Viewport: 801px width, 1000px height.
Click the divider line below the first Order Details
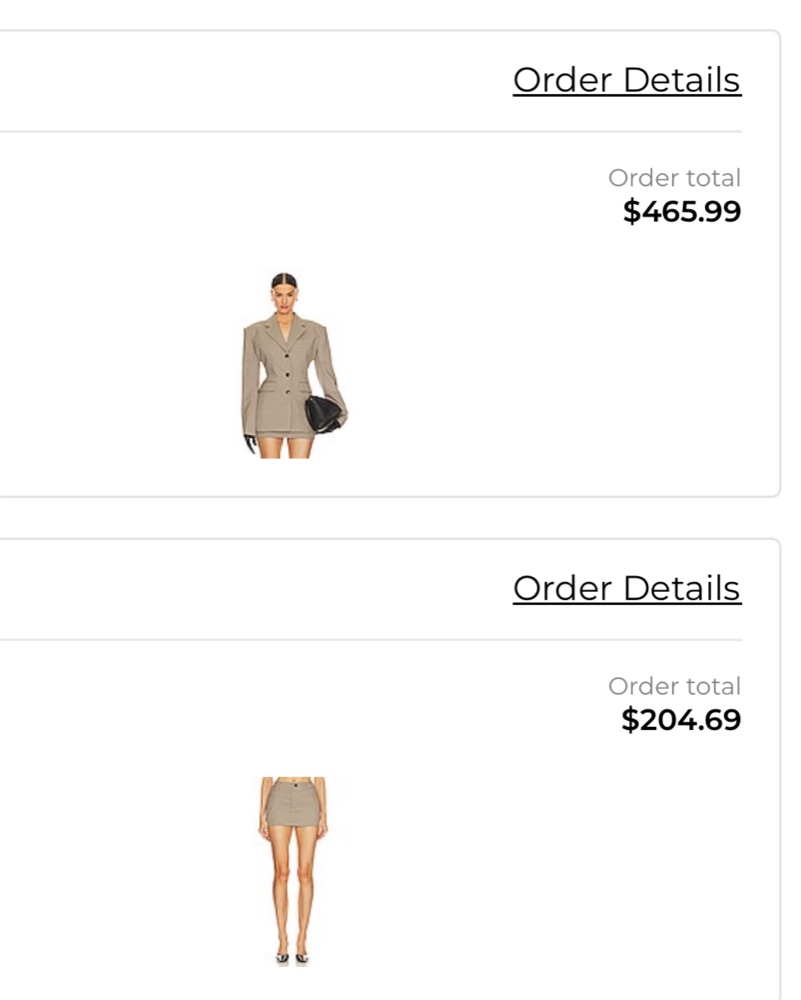[x=400, y=131]
